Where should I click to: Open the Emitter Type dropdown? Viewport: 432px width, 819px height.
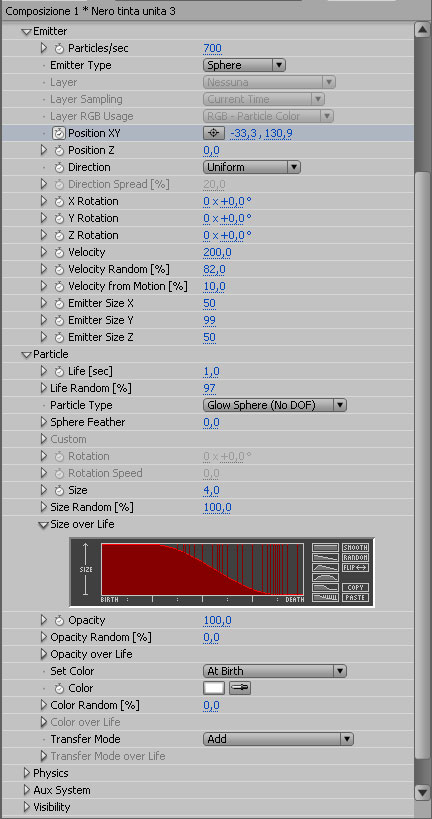244,65
